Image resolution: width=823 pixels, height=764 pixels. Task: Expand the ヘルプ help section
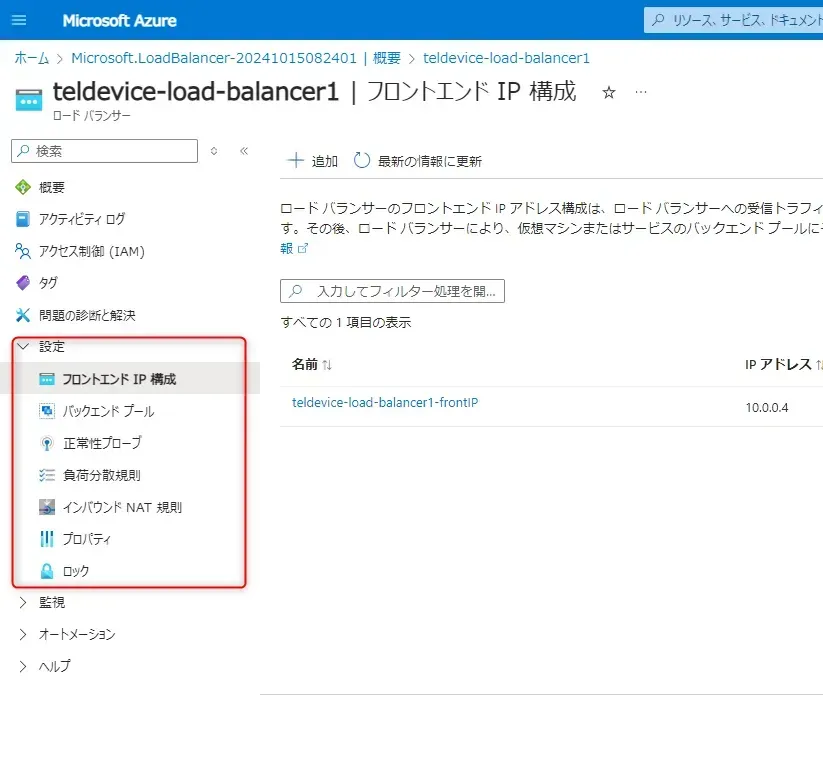pos(23,667)
